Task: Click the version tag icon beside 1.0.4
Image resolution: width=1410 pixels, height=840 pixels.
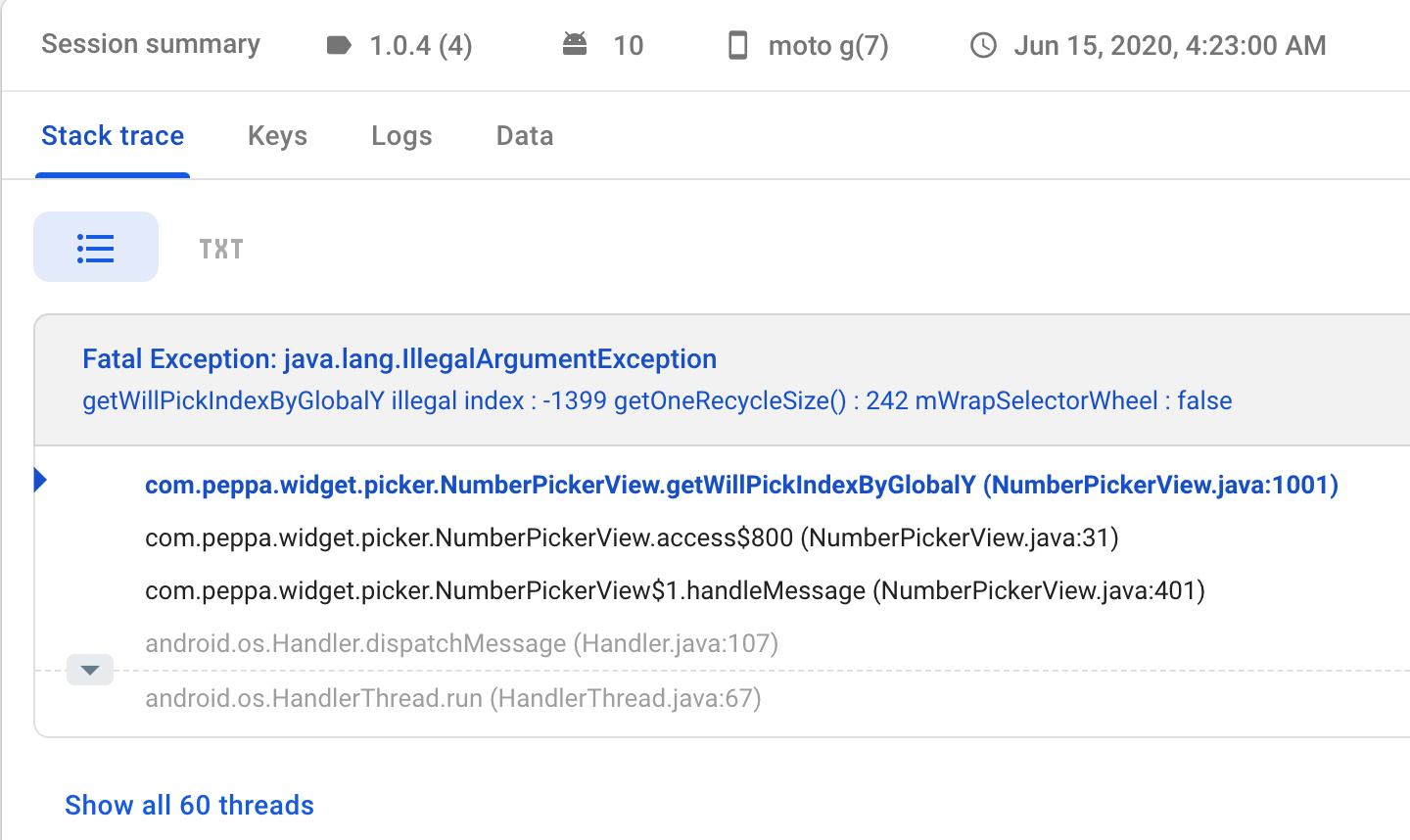Action: pyautogui.click(x=337, y=45)
